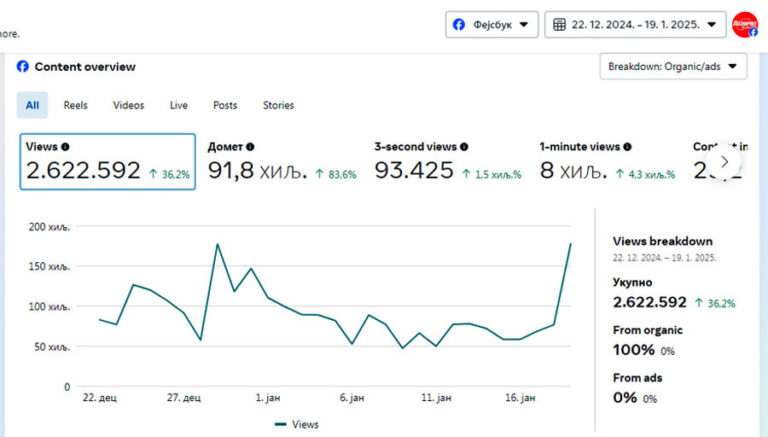Select the Videos tab
The width and height of the screenshot is (768, 437).
point(128,105)
